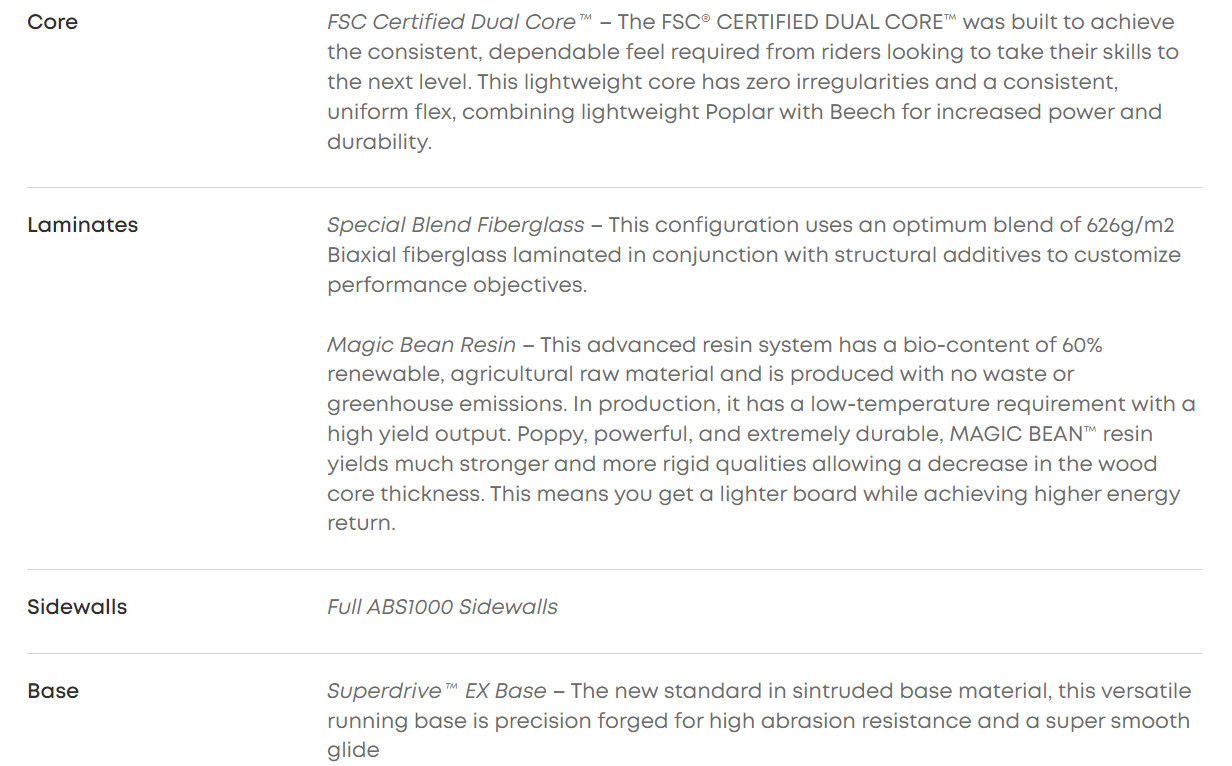Screen dimensions: 1232x766
Task: Click the Full ABS1000 Sidewalls text
Action: (442, 607)
